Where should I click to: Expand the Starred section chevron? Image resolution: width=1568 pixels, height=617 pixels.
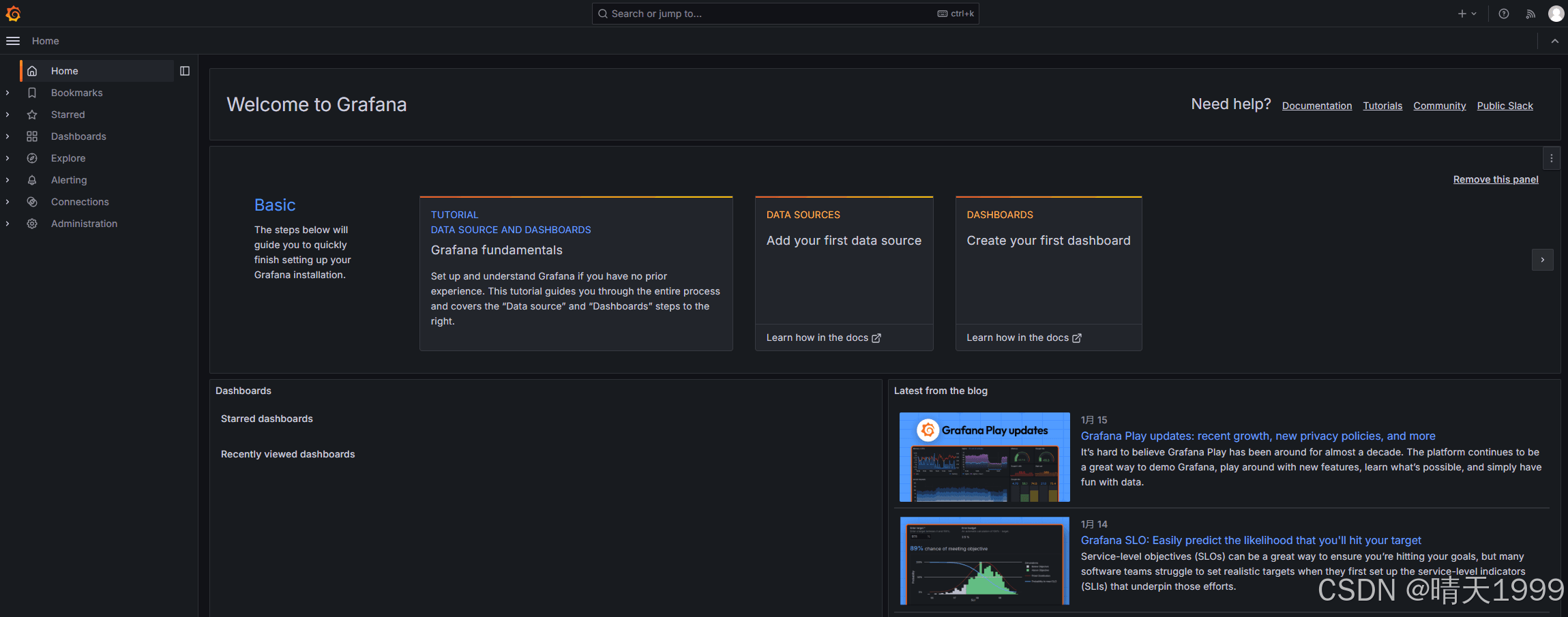pyautogui.click(x=8, y=115)
